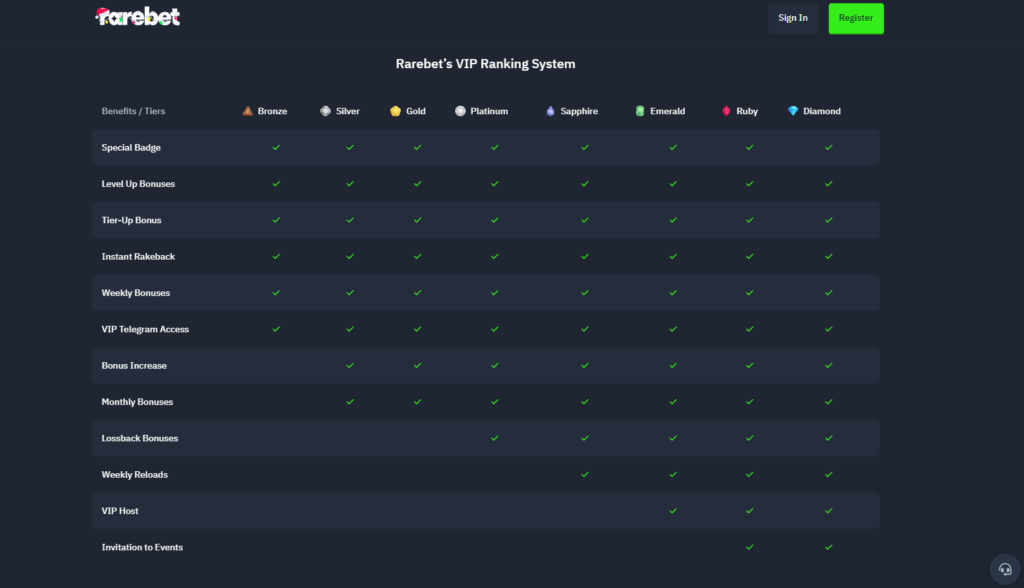Viewport: 1024px width, 588px height.
Task: Click the Emerald tier icon
Action: click(640, 111)
